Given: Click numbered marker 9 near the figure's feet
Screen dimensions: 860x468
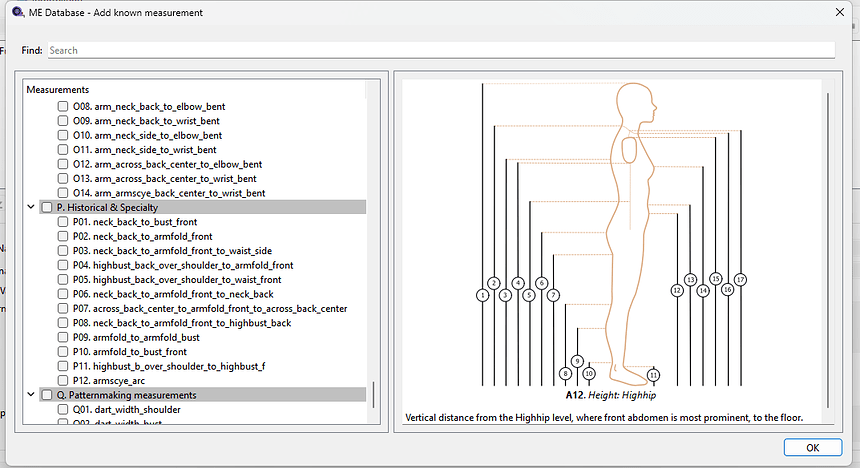Looking at the screenshot, I should pyautogui.click(x=577, y=361).
